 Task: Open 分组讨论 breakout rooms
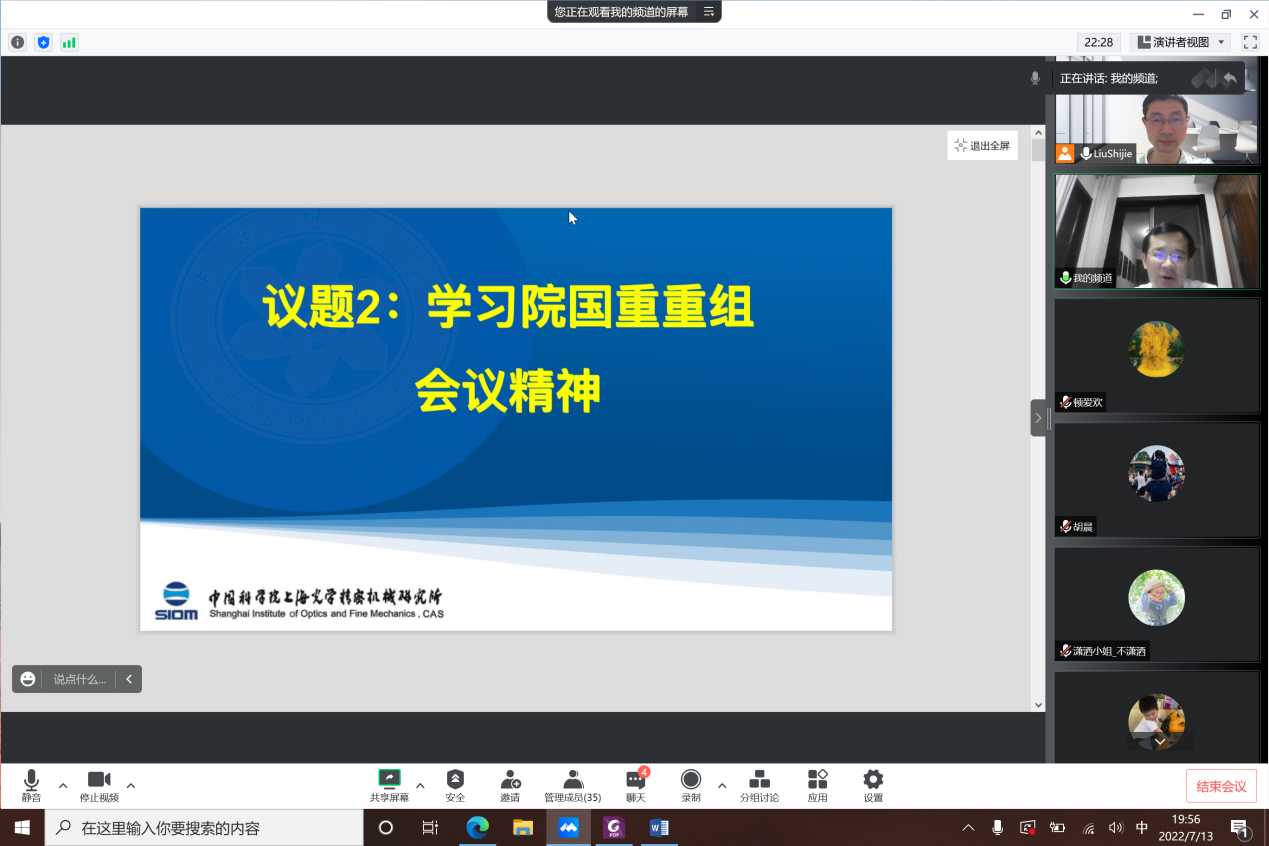(759, 785)
